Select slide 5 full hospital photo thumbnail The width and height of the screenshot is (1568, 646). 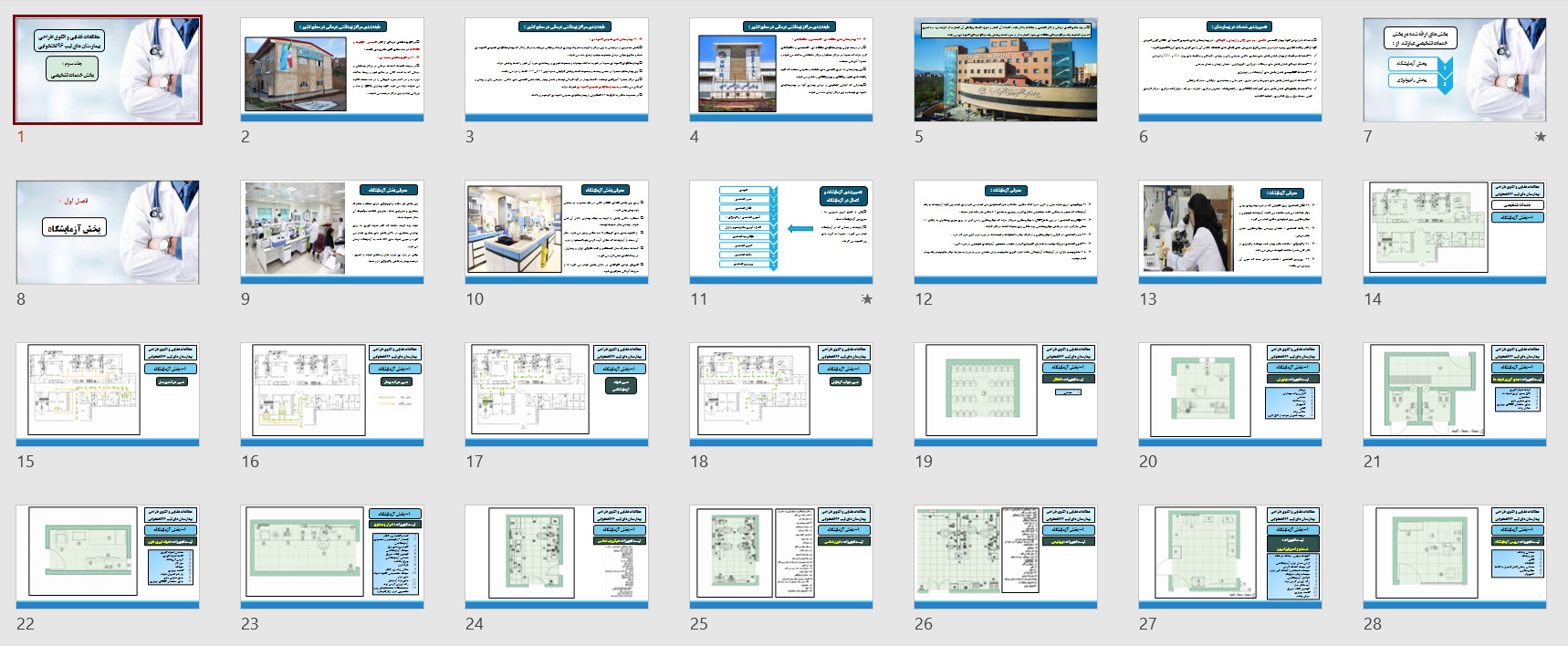[x=1006, y=70]
